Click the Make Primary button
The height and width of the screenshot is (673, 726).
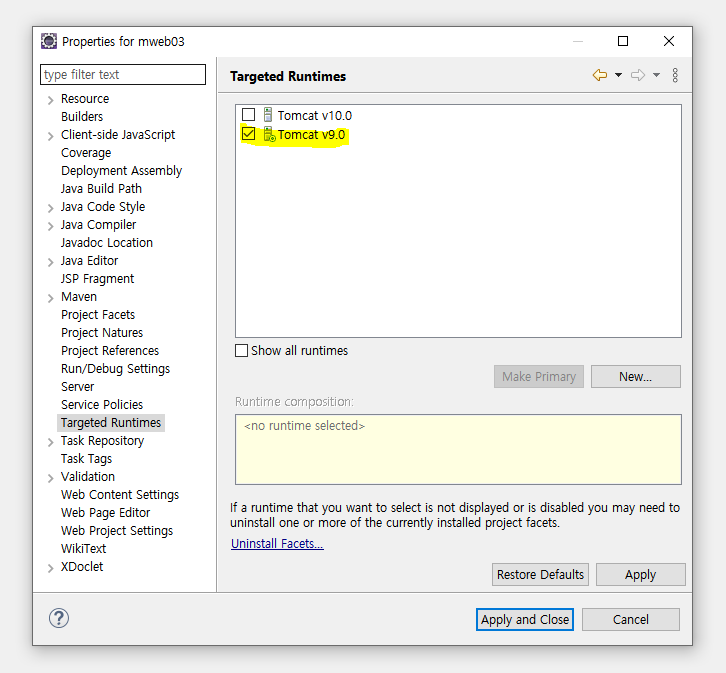[538, 377]
